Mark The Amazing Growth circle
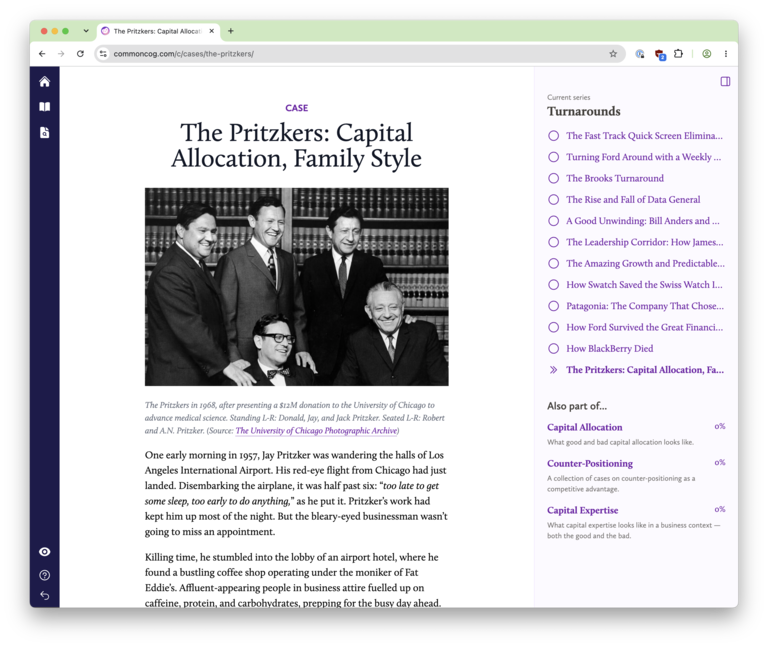This screenshot has height=647, width=768. click(x=553, y=264)
